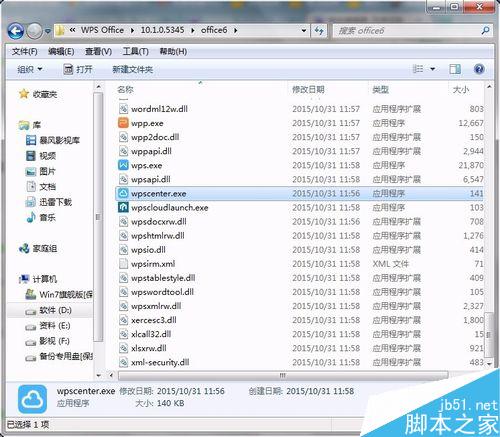The width and height of the screenshot is (500, 437).
Task: Click the wpscenter.exe cloud icon in list
Action: tap(123, 193)
